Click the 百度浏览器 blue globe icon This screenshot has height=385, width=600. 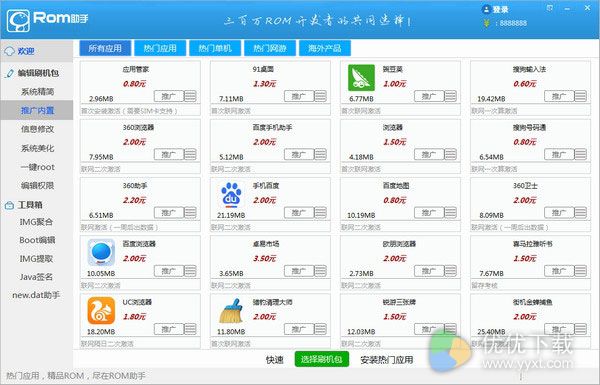coord(101,253)
